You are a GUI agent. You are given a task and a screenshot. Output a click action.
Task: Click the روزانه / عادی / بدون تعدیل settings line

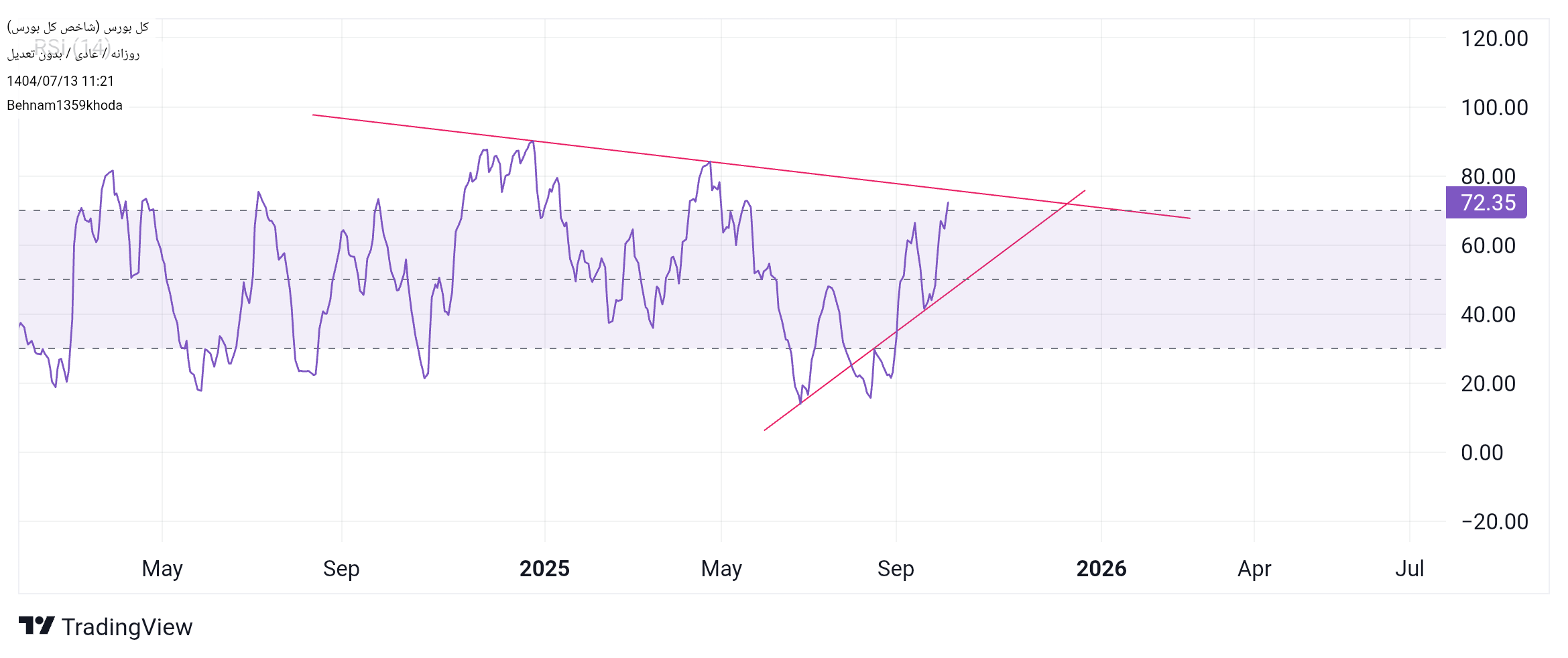[74, 55]
